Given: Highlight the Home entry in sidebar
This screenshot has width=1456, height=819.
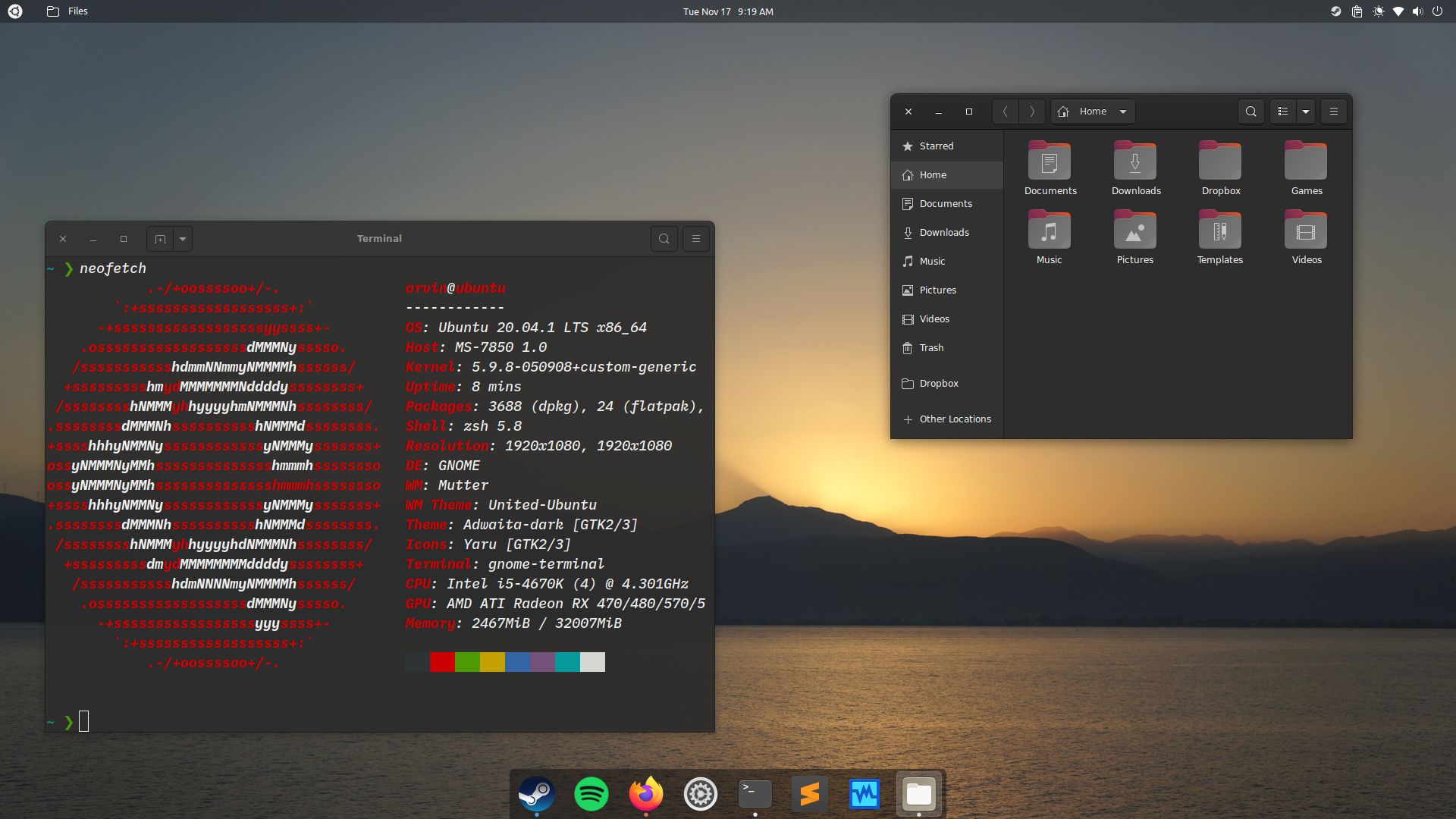Looking at the screenshot, I should pos(934,174).
